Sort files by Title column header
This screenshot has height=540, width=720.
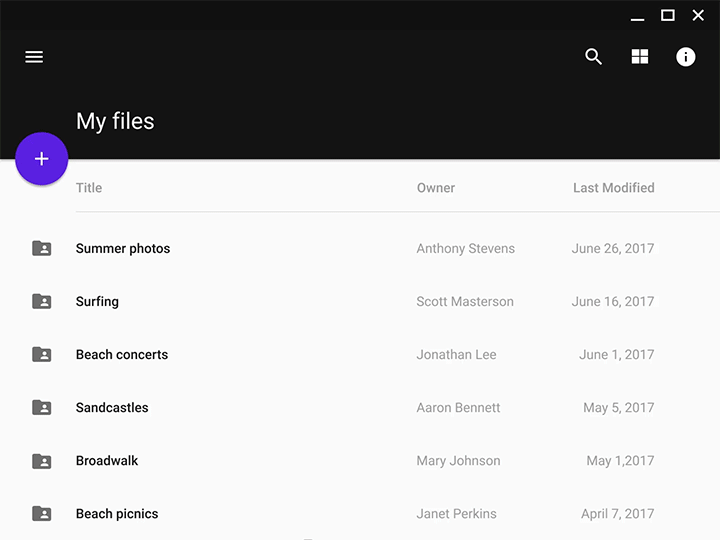89,188
